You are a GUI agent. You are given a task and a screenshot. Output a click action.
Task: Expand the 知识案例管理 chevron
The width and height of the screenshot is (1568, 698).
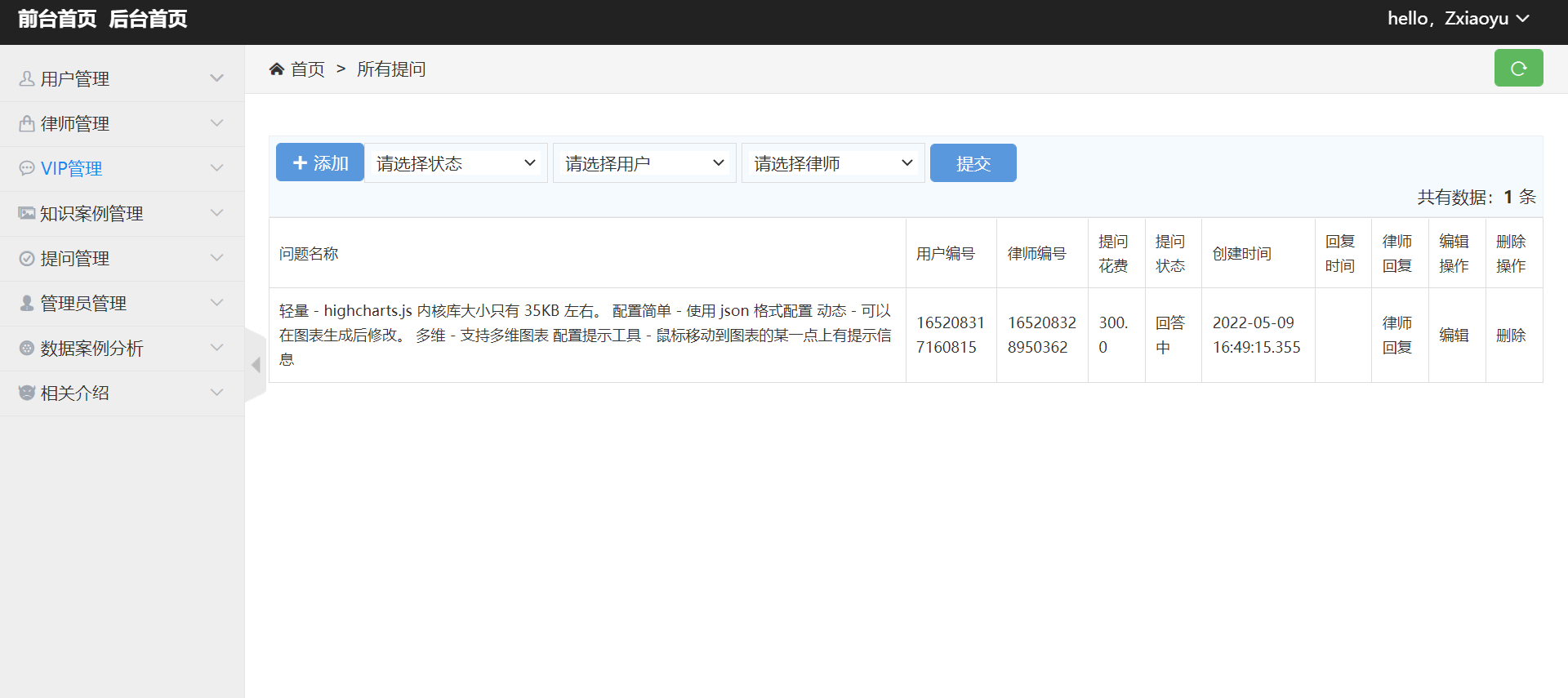click(216, 213)
